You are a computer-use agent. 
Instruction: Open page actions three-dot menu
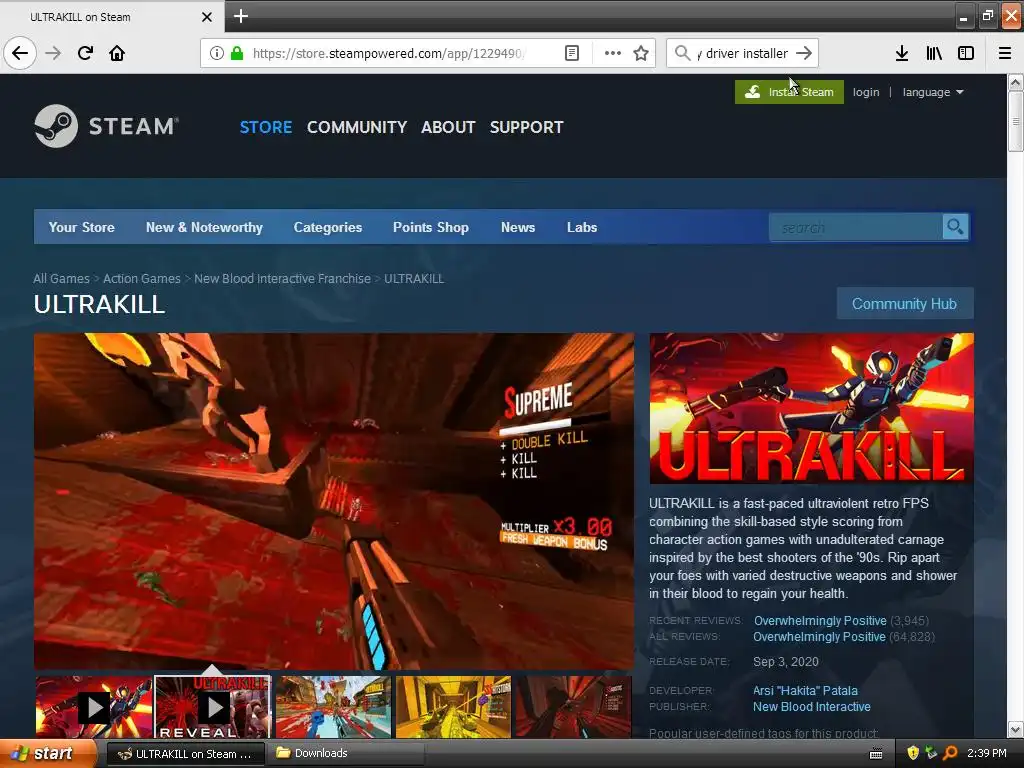point(613,53)
